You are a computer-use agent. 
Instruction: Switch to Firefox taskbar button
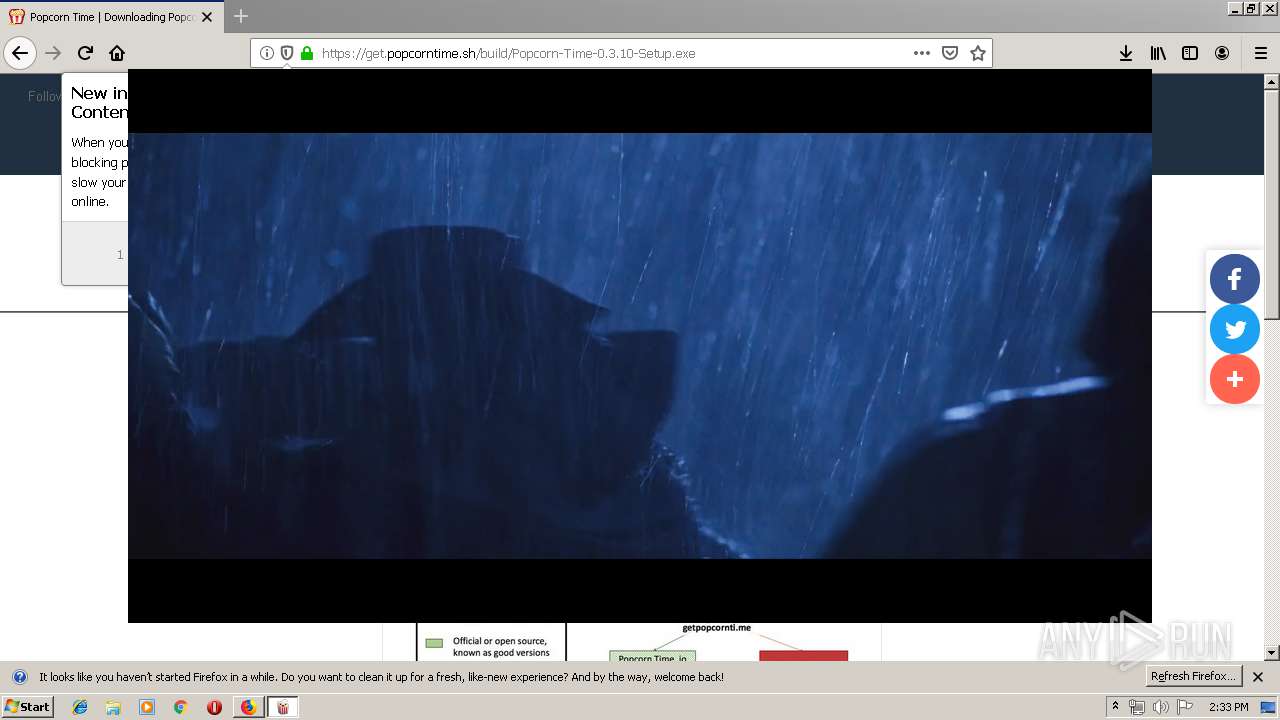(x=248, y=707)
